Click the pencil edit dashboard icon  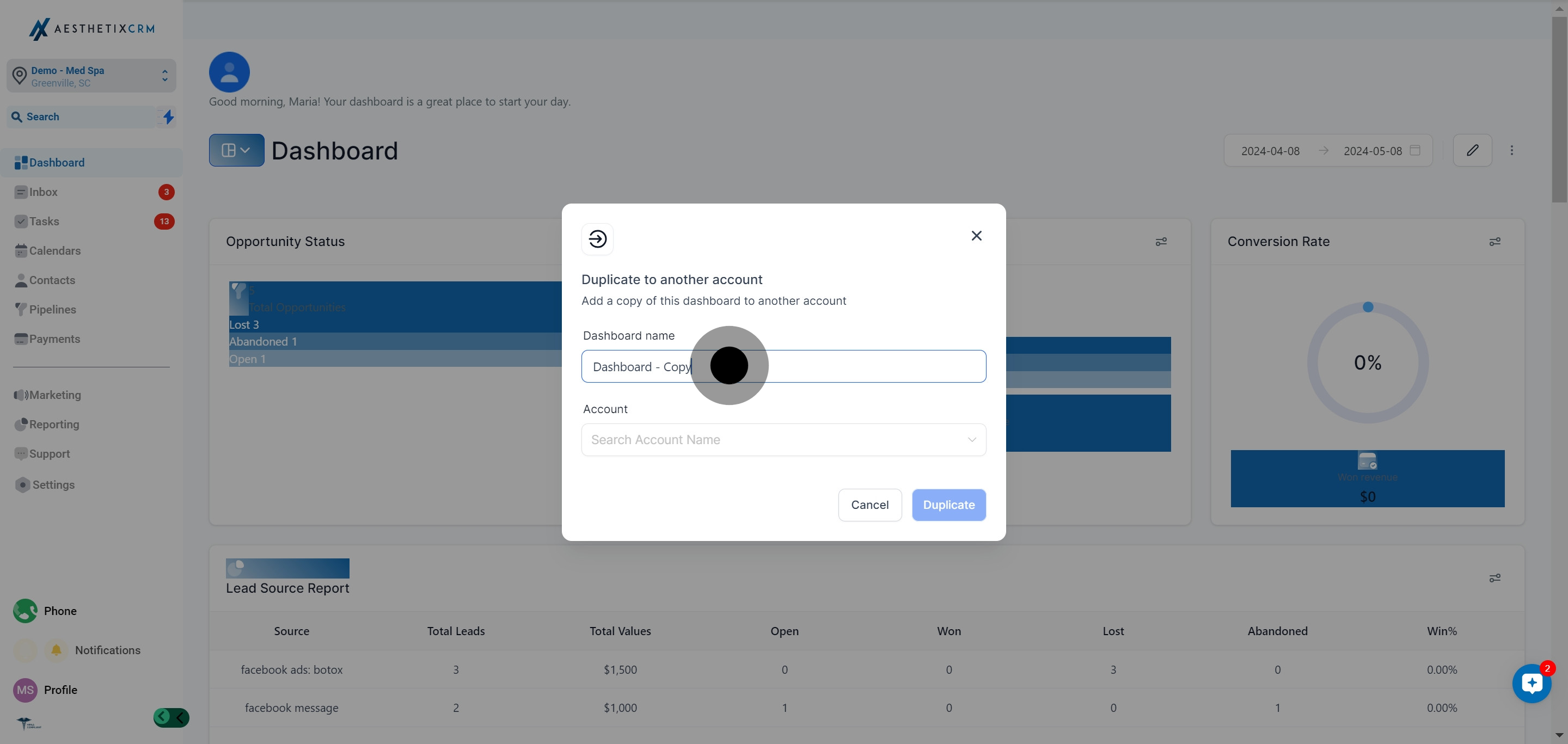pyautogui.click(x=1472, y=150)
